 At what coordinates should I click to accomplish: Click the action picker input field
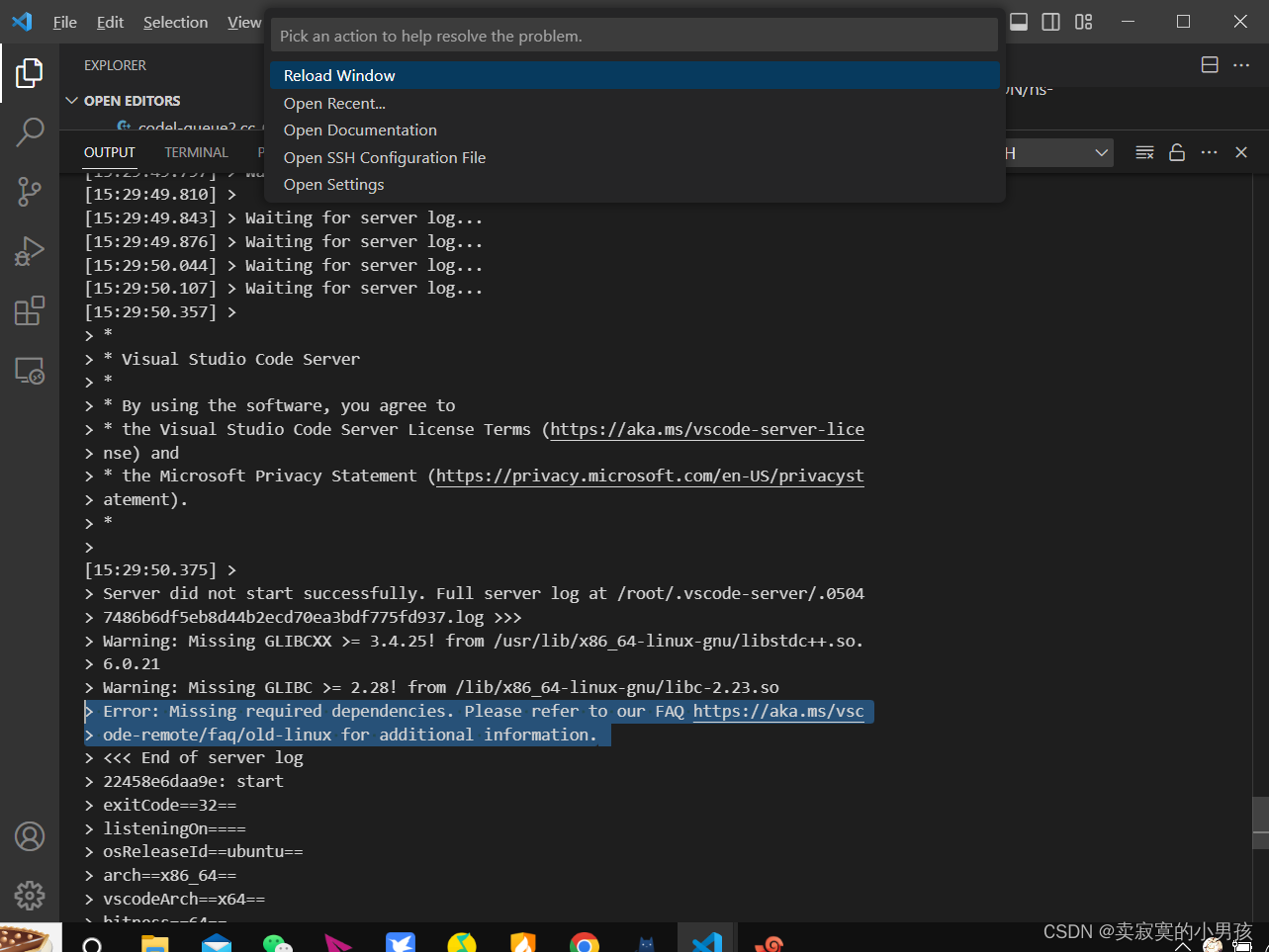[634, 36]
